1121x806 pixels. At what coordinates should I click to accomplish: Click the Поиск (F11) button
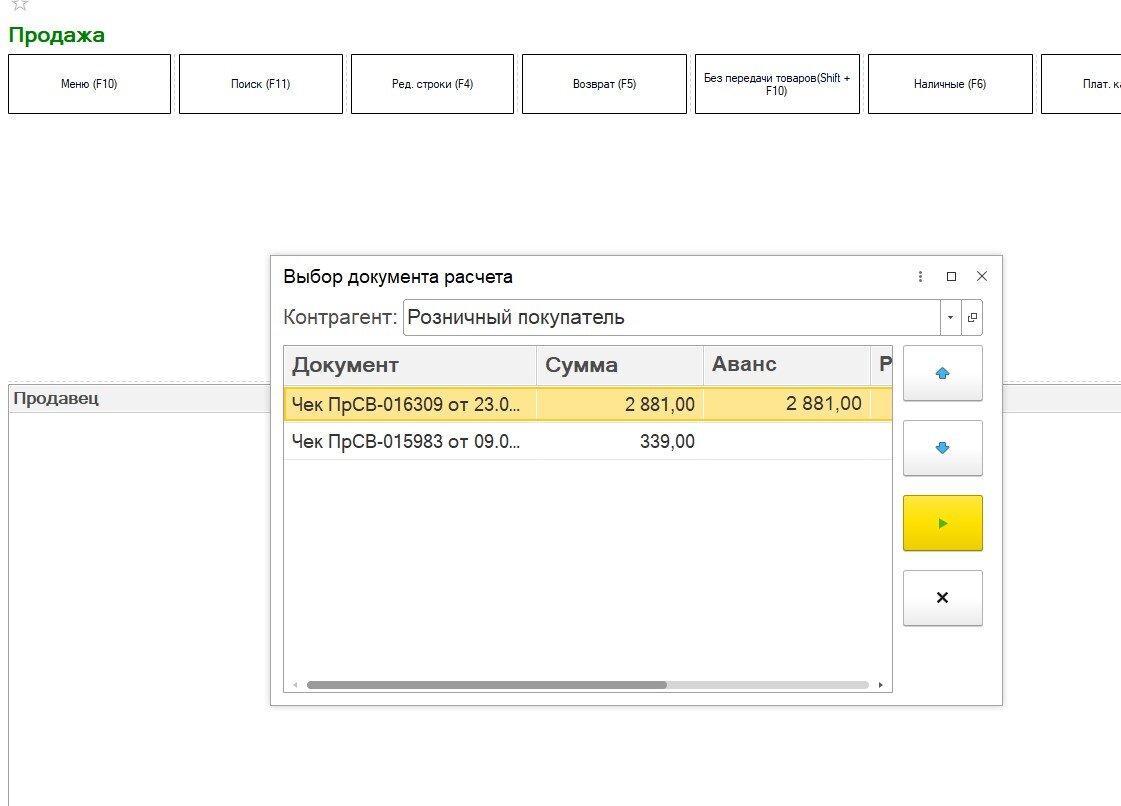tap(261, 84)
